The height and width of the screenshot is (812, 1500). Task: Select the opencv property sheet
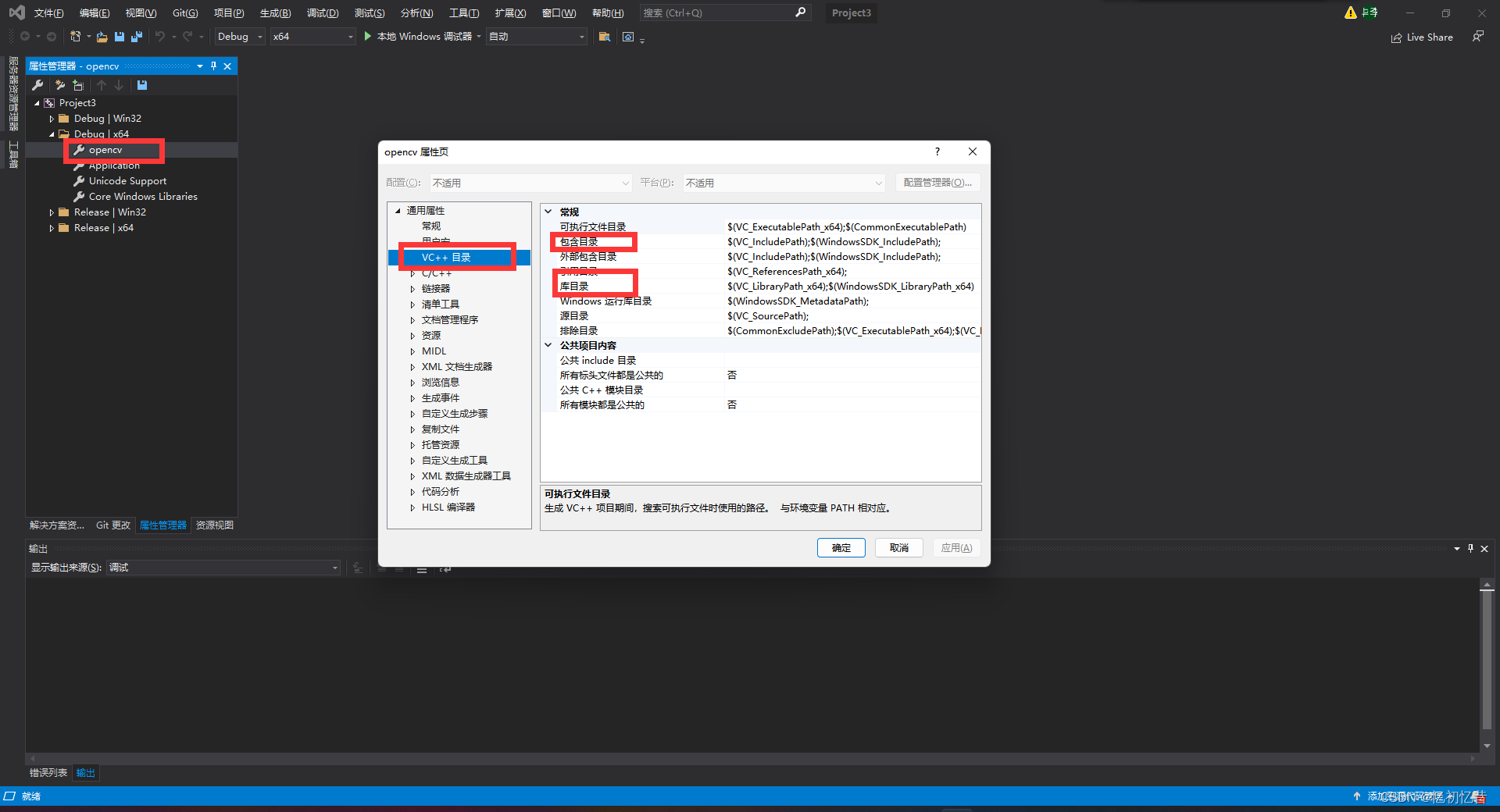[105, 150]
